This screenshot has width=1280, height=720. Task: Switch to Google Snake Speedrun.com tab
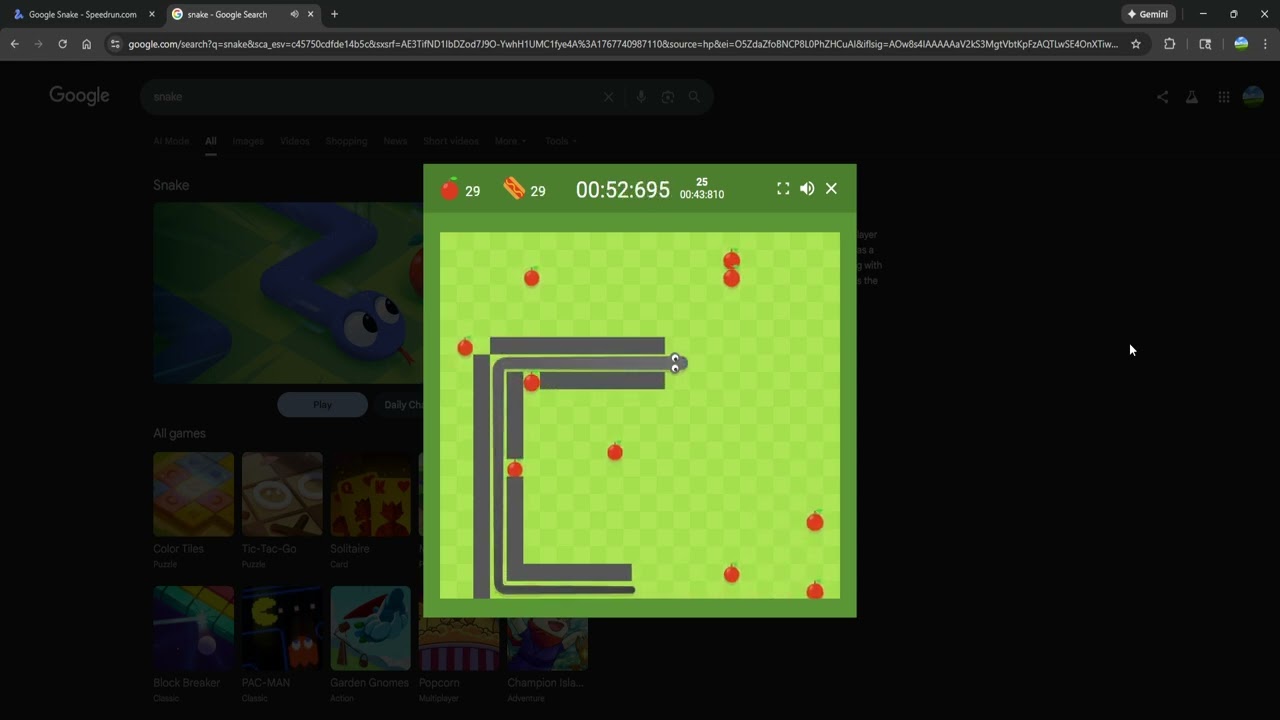[82, 14]
